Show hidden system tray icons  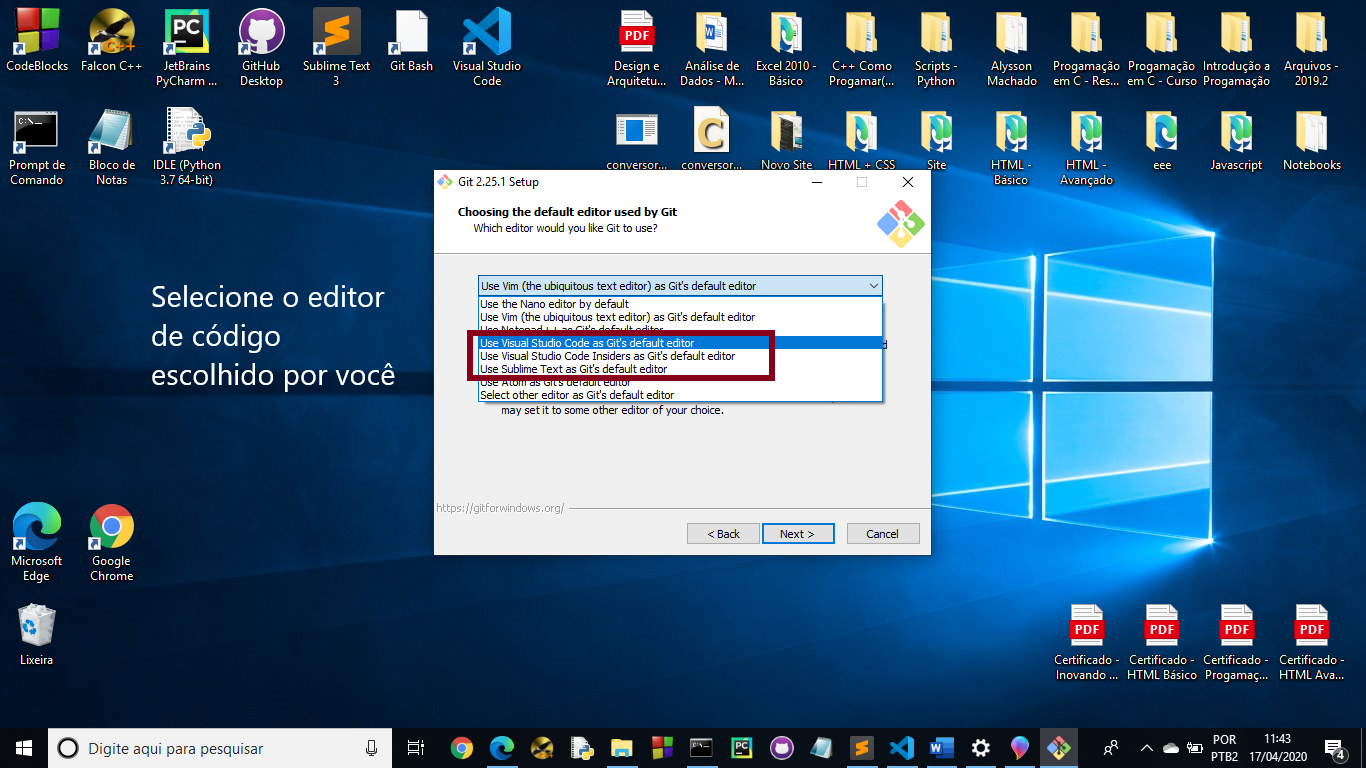(1147, 748)
